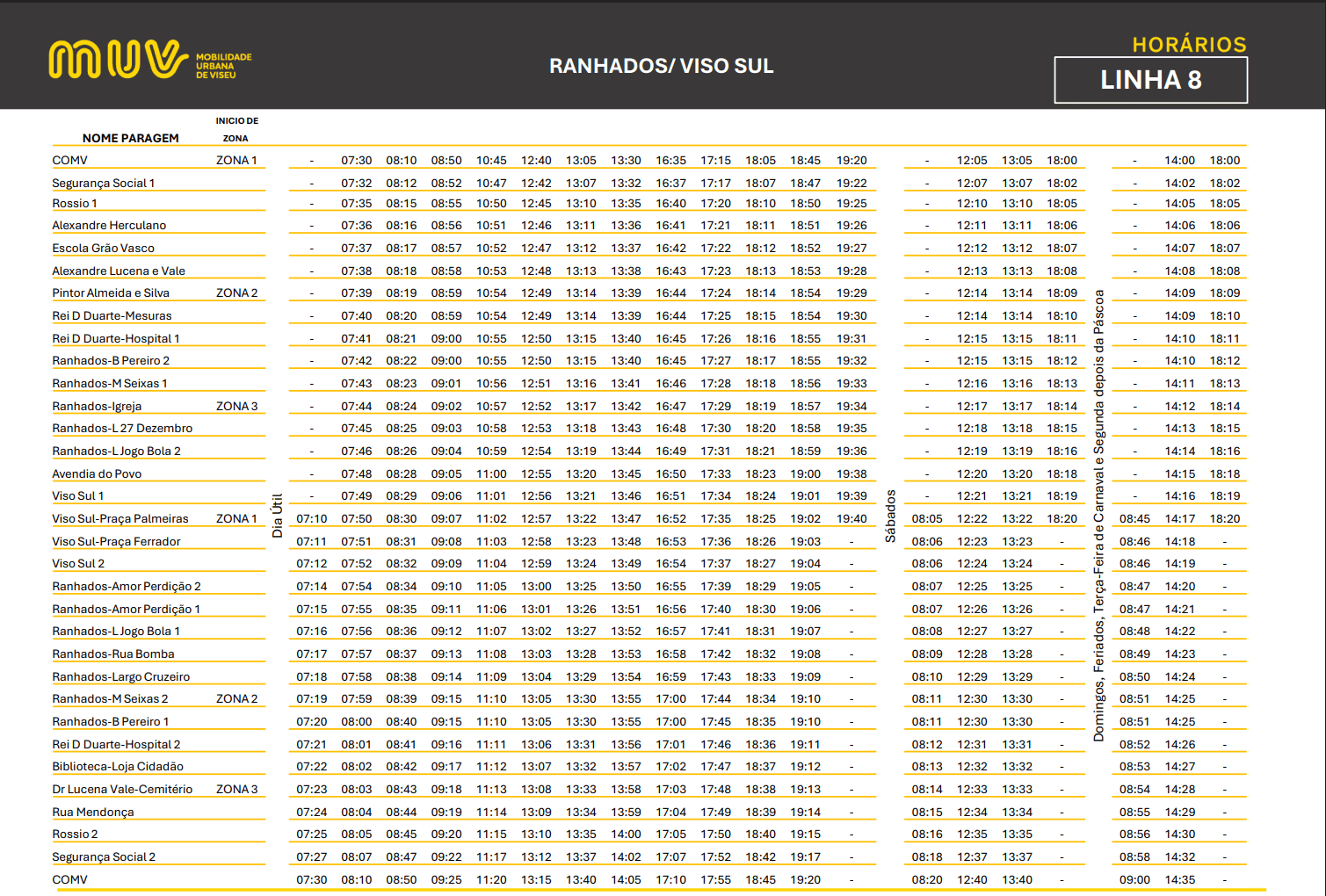Click the Dia Útil vertical label

278,516
